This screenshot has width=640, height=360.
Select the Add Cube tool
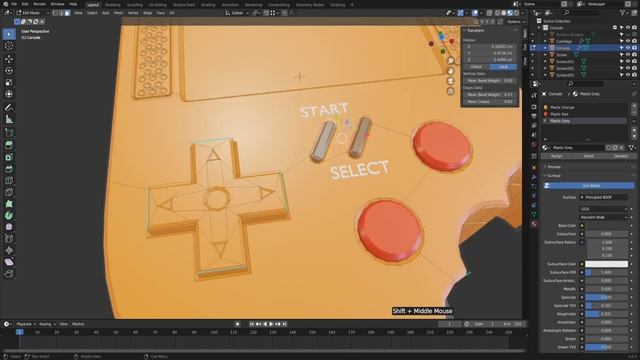coord(9,133)
